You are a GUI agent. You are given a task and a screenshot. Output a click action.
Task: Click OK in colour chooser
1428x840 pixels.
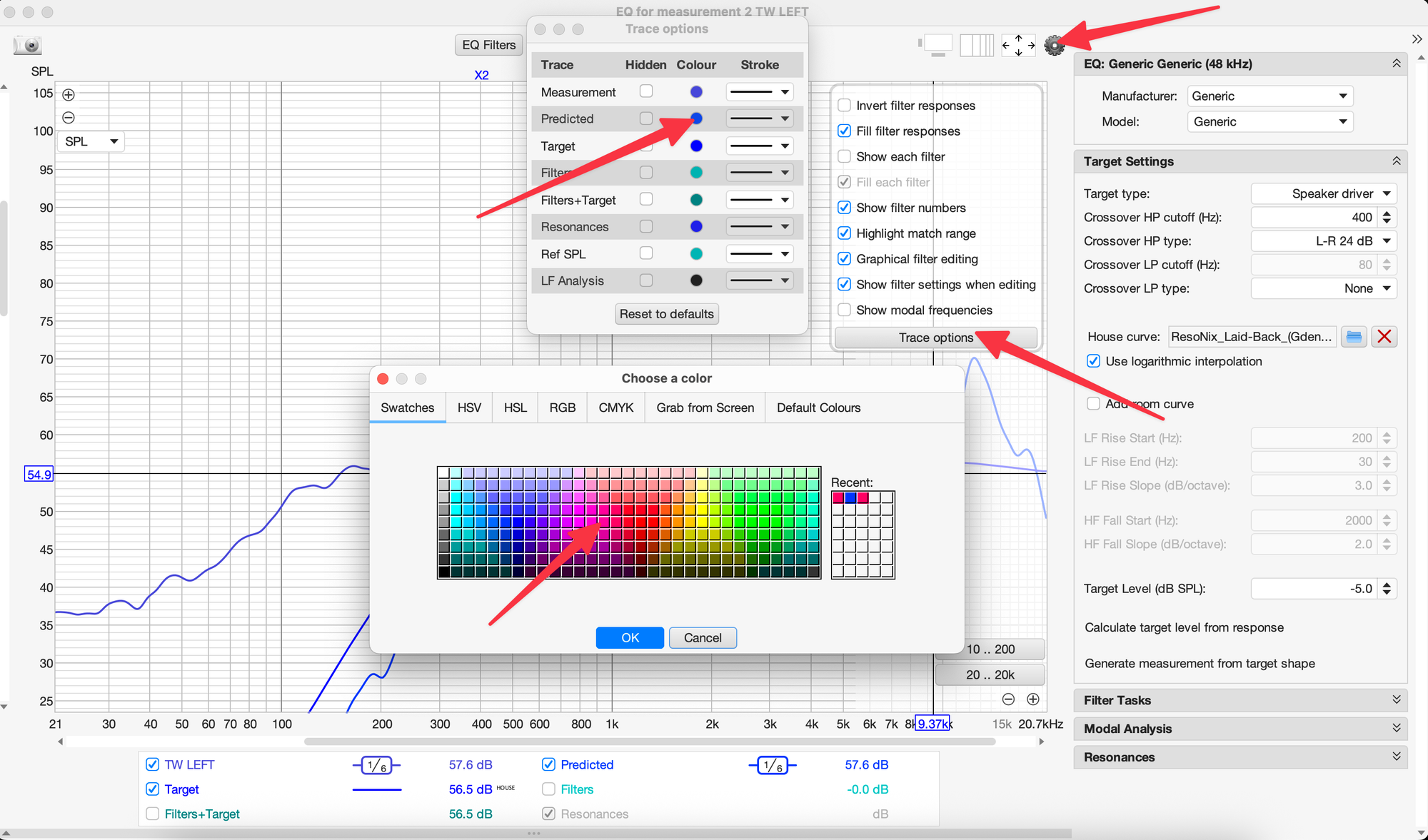pyautogui.click(x=630, y=637)
